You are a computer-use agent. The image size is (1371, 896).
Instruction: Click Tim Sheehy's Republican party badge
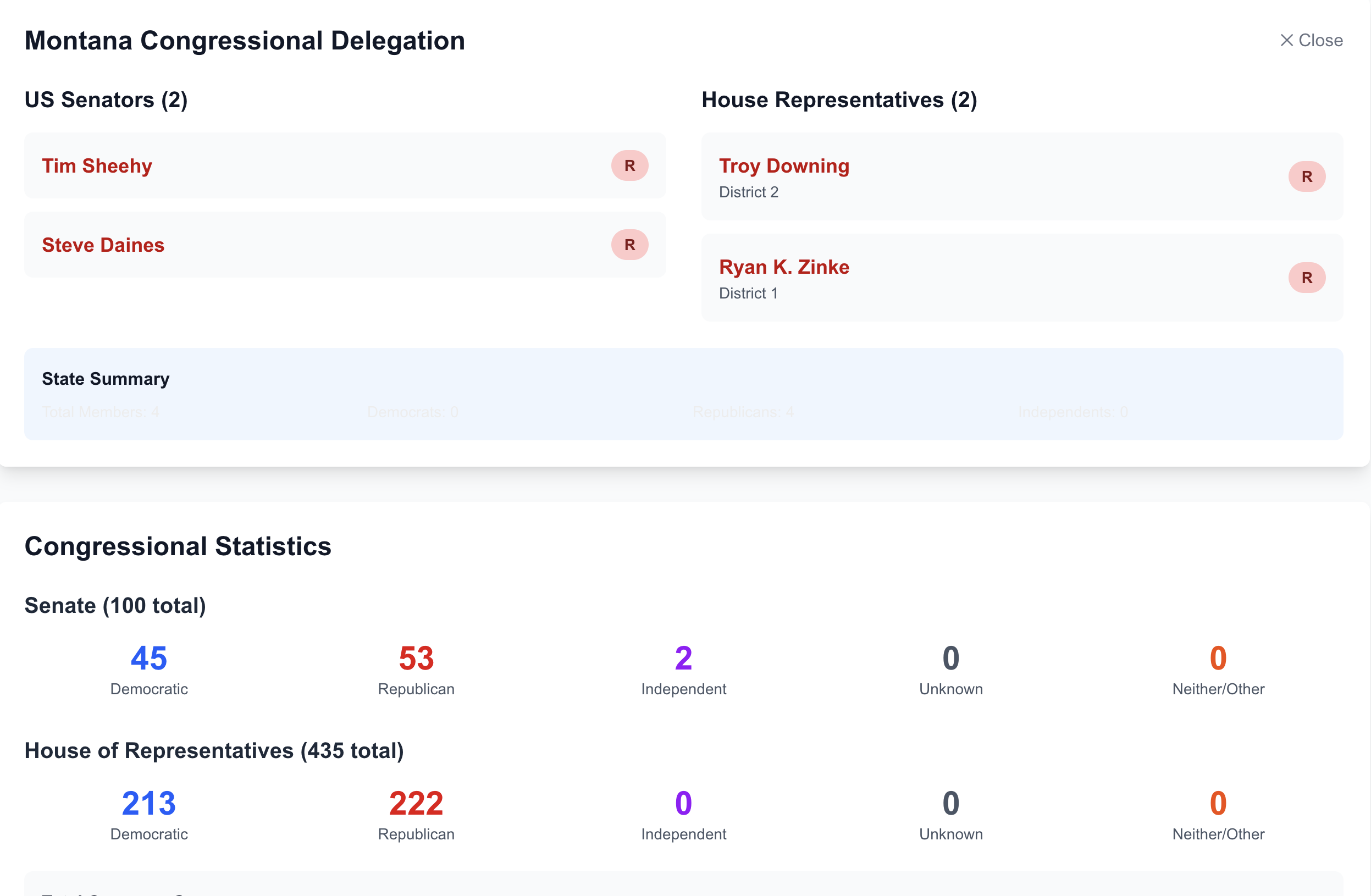click(x=629, y=166)
